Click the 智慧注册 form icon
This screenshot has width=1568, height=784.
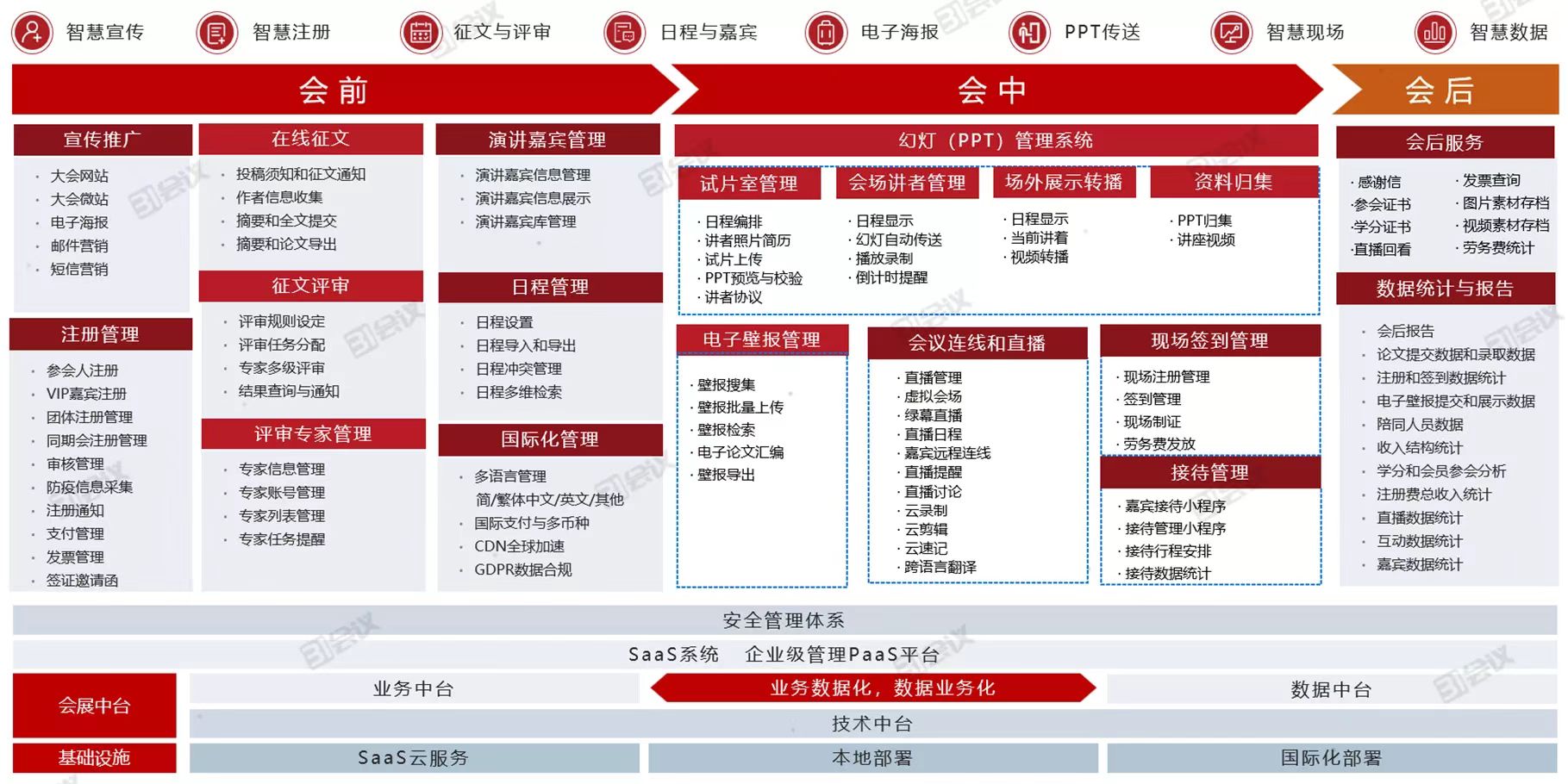217,33
